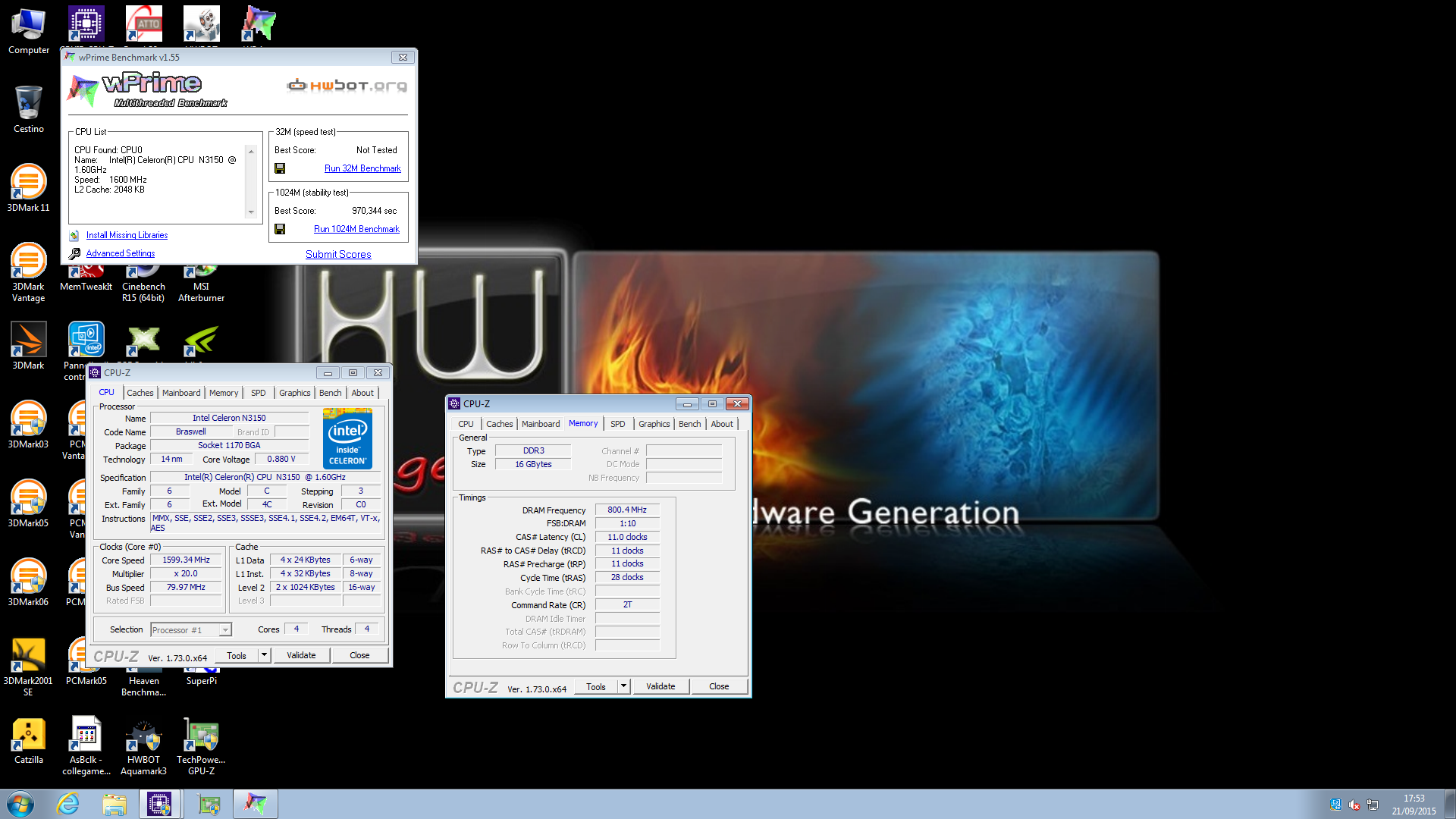The image size is (1456, 819).
Task: Click the 16 GBytes memory size value
Action: point(533,464)
